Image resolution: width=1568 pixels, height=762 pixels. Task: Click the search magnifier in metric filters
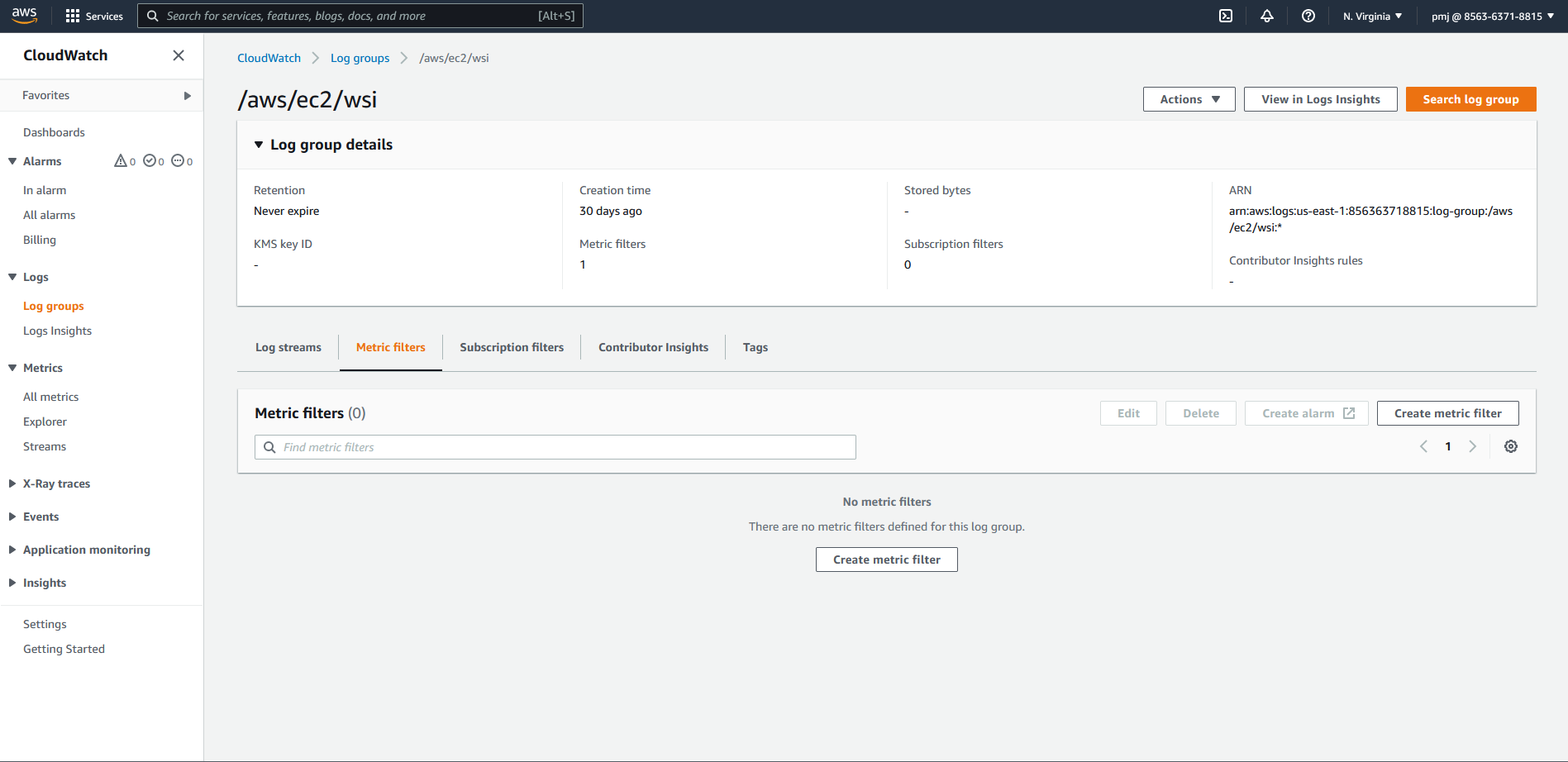[269, 447]
